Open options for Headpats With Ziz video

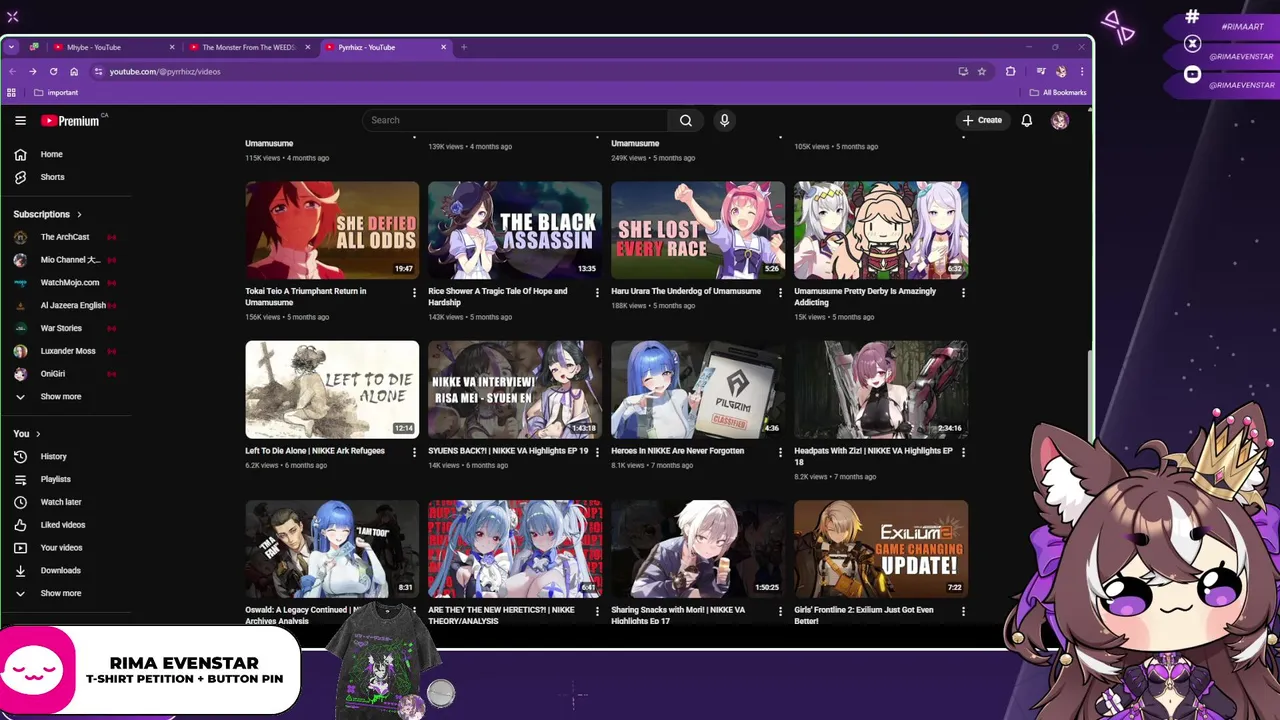point(963,452)
